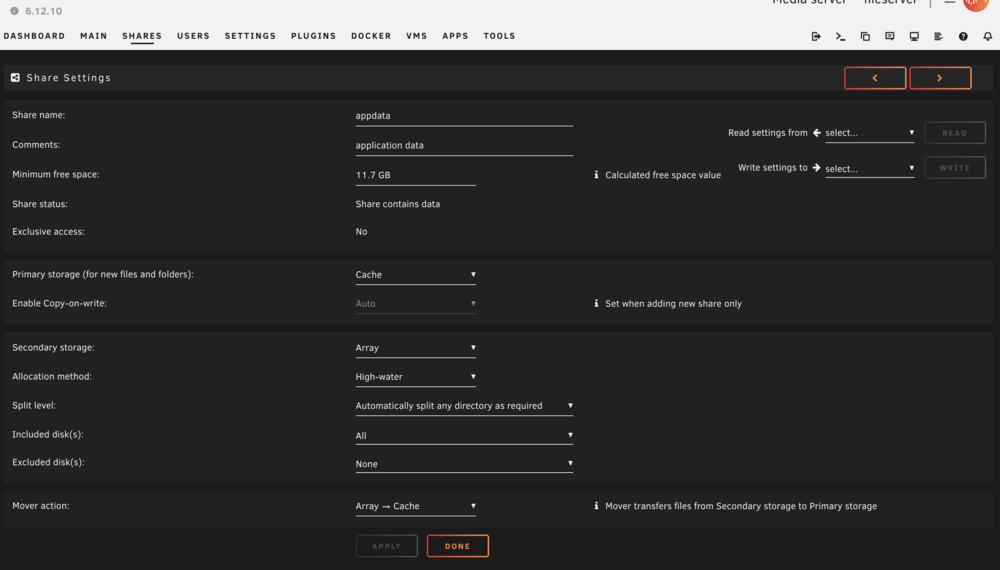
Task: Click the info icon beside Calculated free space
Action: point(596,175)
